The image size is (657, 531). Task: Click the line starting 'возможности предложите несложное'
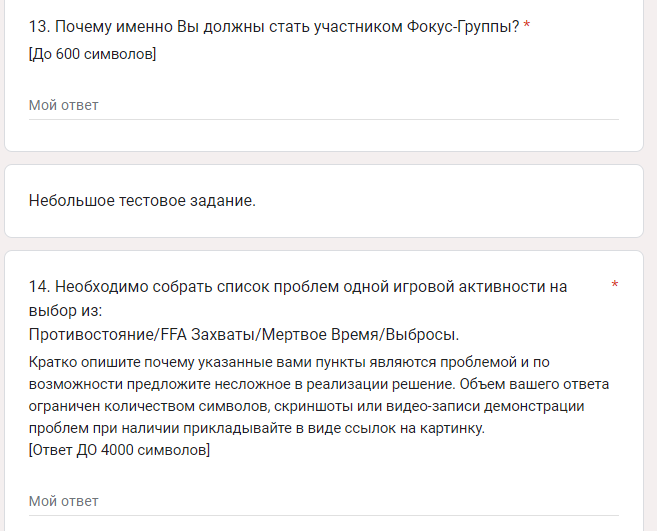[318, 384]
